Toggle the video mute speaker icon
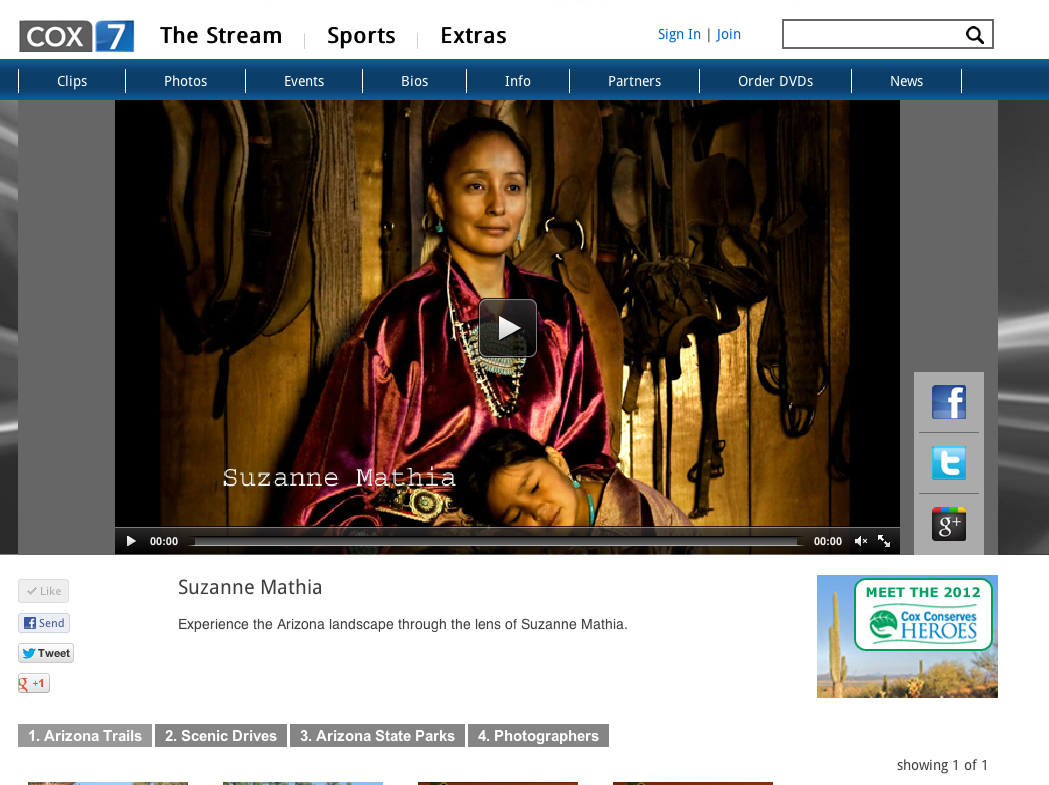Viewport: 1049px width, 785px height. coord(860,541)
